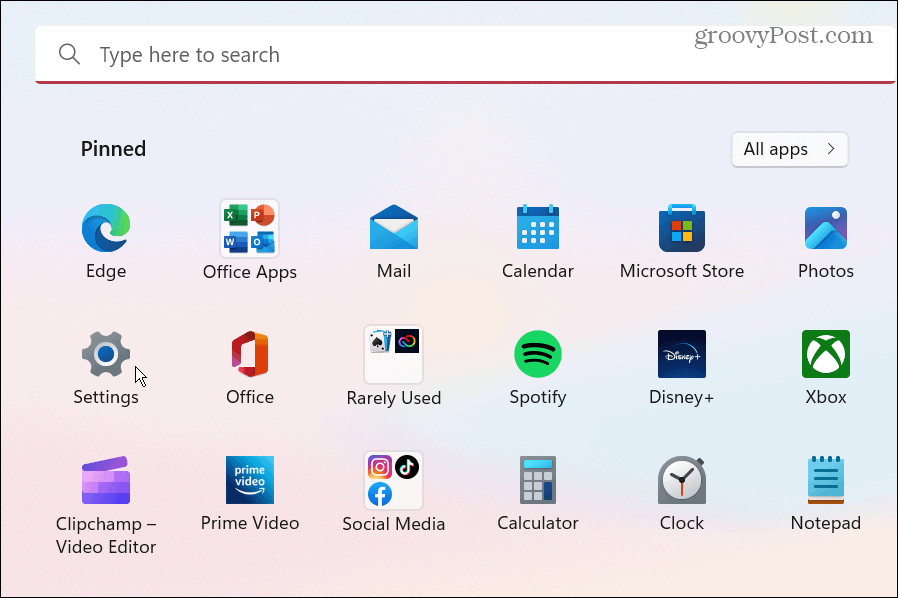Open the Settings gear icon
898x598 pixels.
[x=106, y=354]
